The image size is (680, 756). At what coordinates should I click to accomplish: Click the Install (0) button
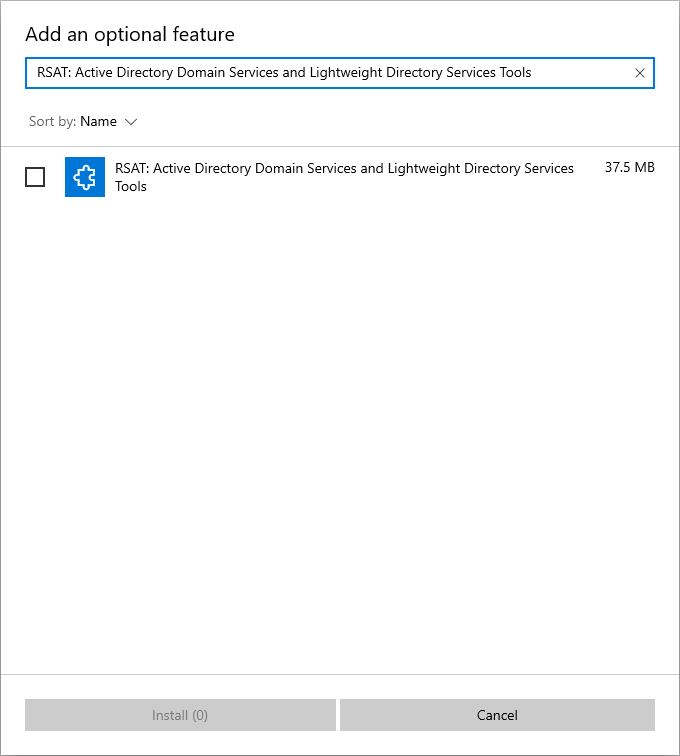(180, 715)
